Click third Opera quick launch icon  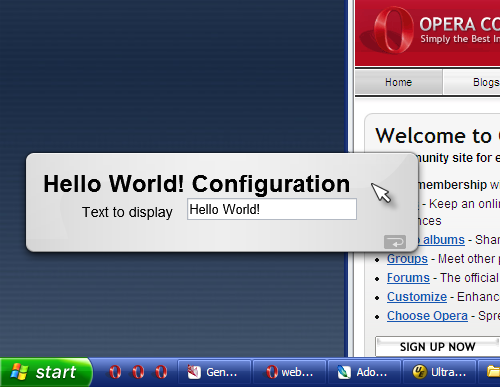tap(161, 372)
